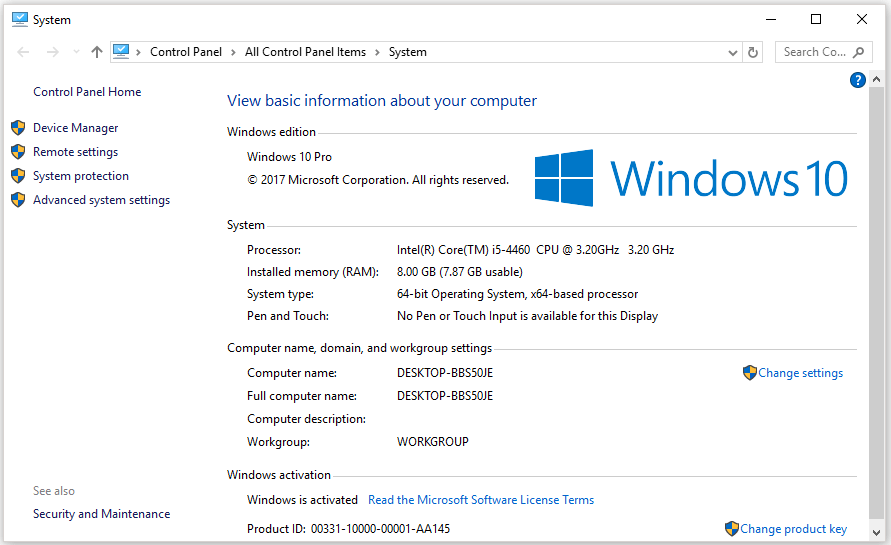The height and width of the screenshot is (545, 891).
Task: Open Security and Maintenance link
Action: [x=101, y=514]
